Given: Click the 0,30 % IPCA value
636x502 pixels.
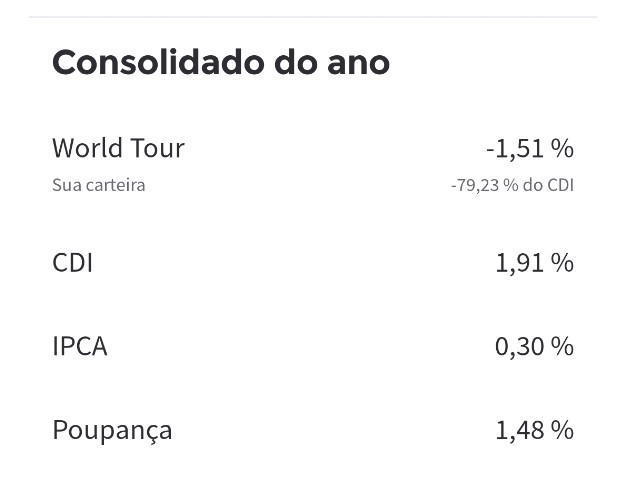Looking at the screenshot, I should (534, 347).
